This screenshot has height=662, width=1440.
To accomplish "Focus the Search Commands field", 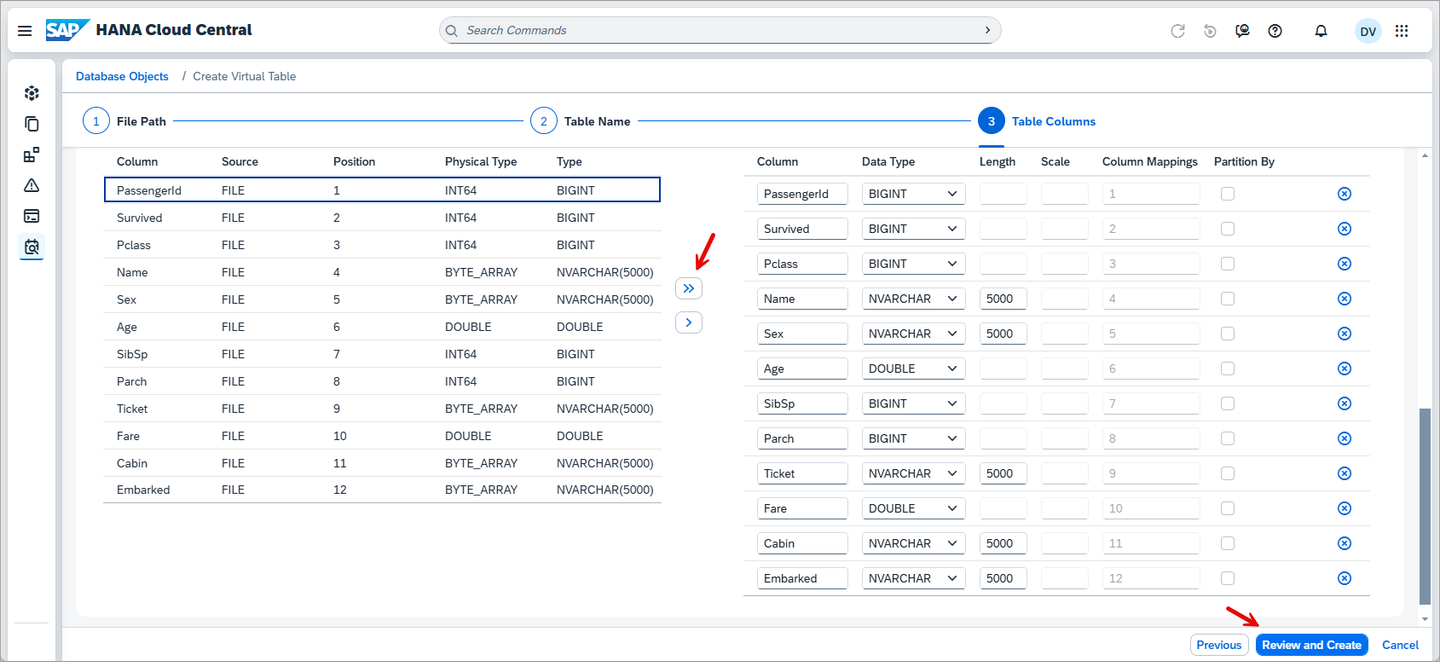I will click(x=720, y=30).
